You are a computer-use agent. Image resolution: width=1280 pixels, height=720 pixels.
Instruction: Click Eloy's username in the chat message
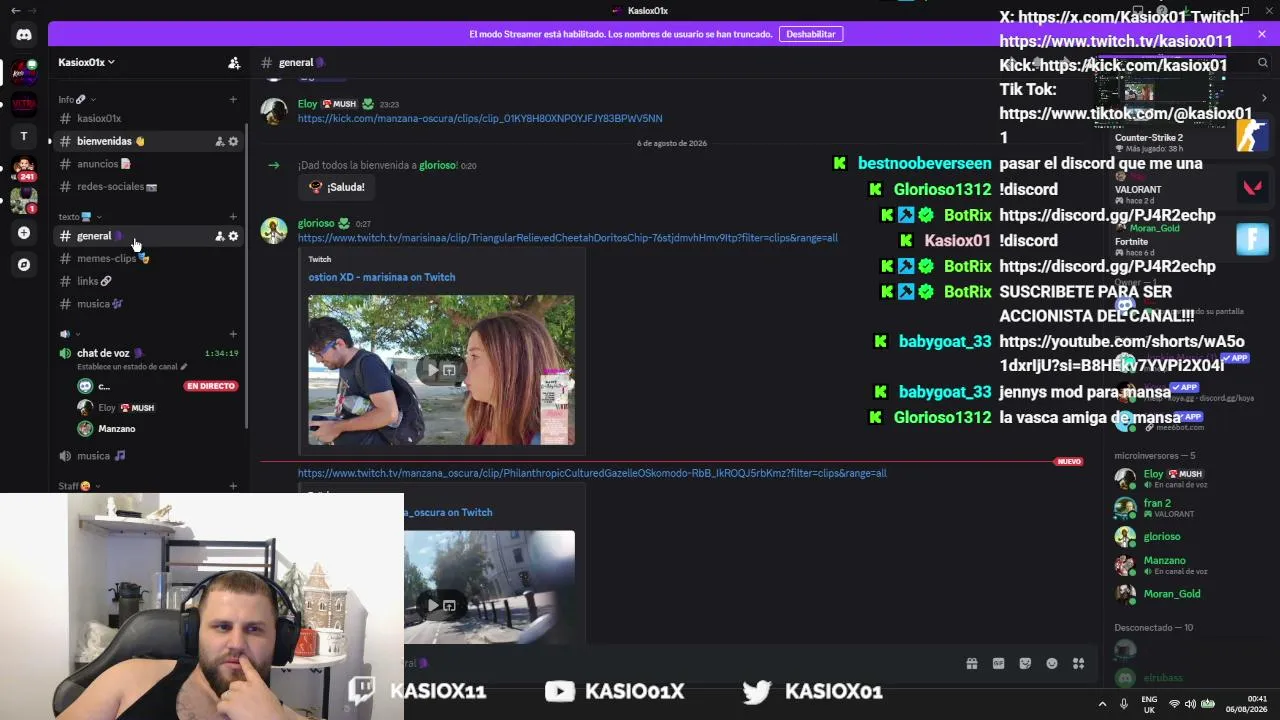point(307,104)
